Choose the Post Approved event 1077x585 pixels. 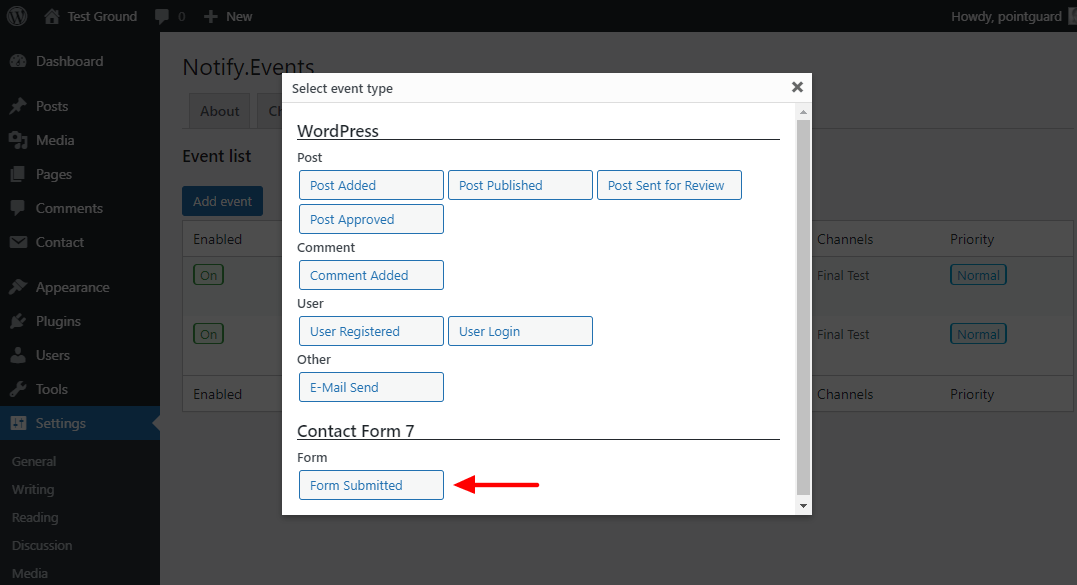click(372, 220)
